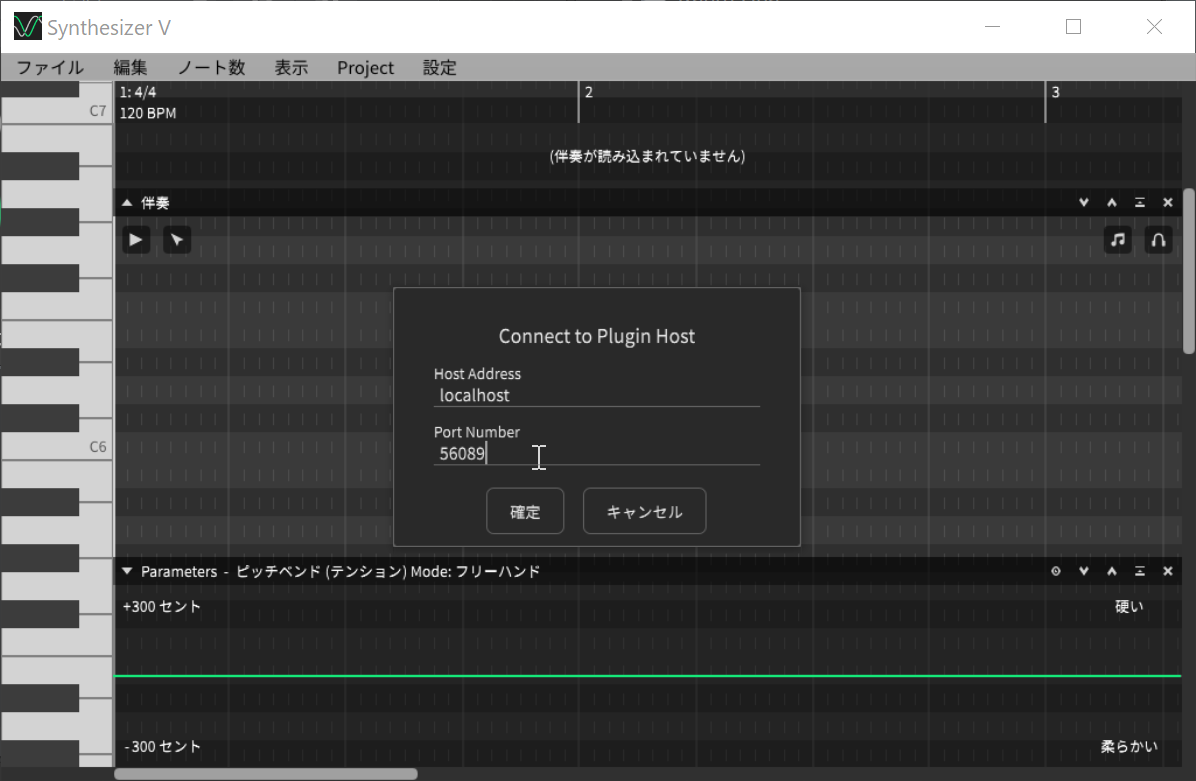Click the horizontal scrollbar thumb
1196x781 pixels.
[265, 774]
